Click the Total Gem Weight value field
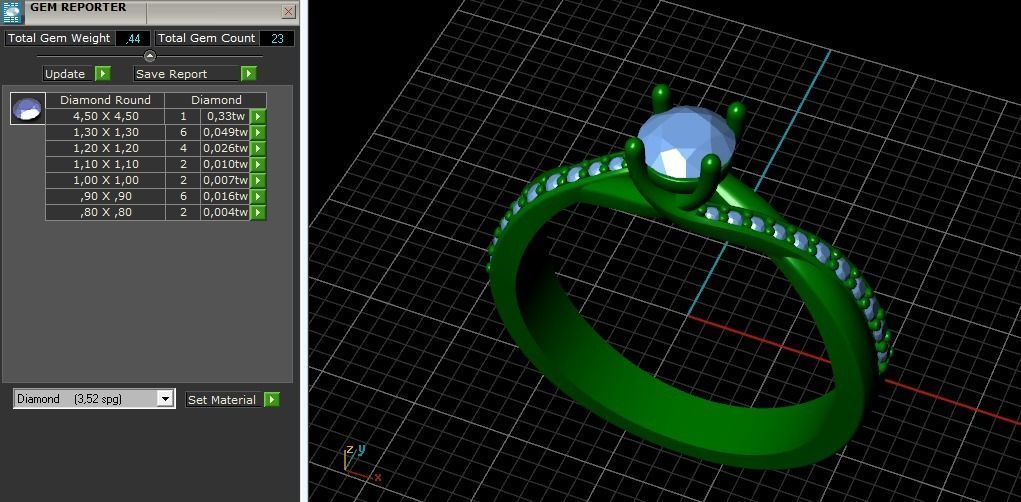Viewport: 1021px width, 502px height. [x=133, y=38]
